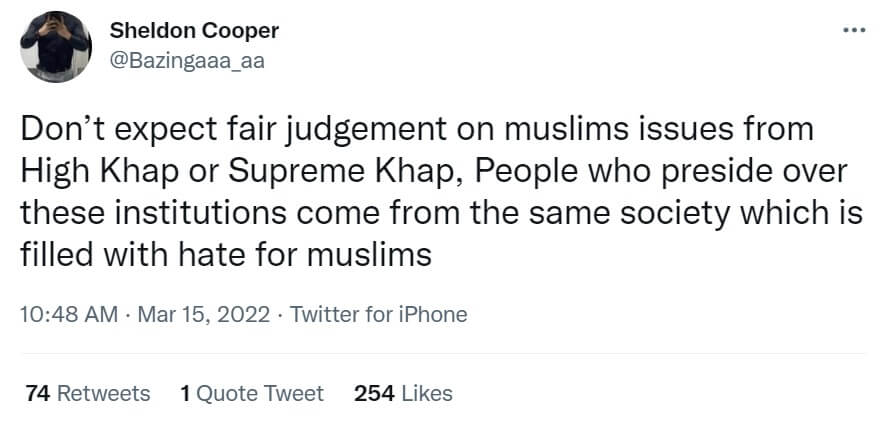
Task: Show the 1 Quote Tweet list
Action: click(x=252, y=393)
